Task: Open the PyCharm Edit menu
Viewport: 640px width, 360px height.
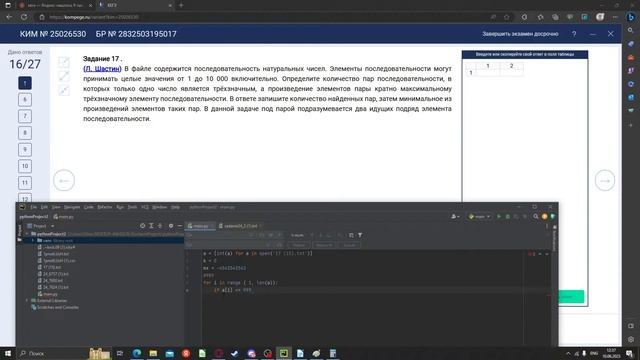Action: click(44, 207)
